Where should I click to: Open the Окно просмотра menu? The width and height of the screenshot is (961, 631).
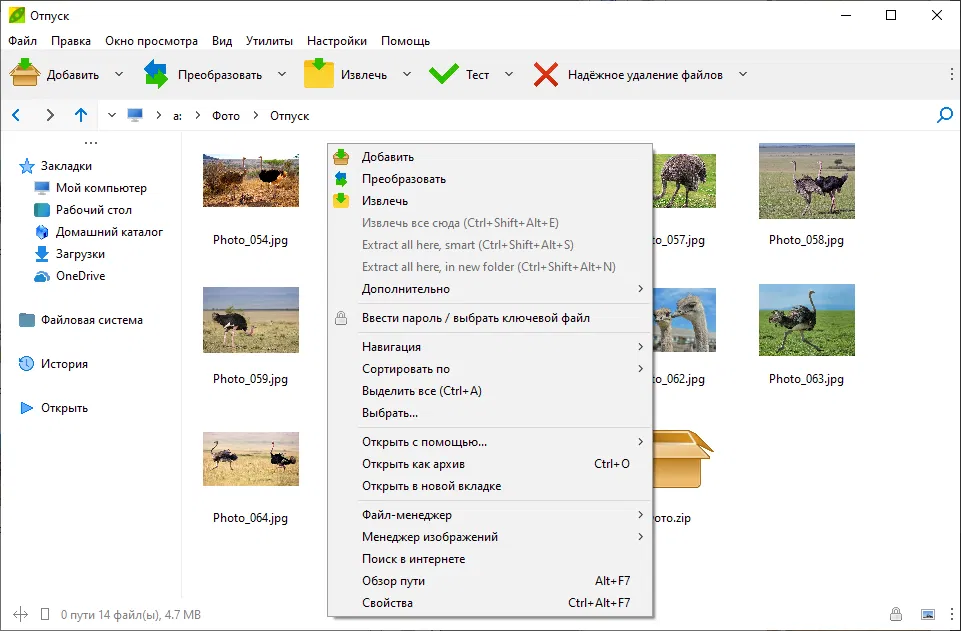click(x=151, y=41)
